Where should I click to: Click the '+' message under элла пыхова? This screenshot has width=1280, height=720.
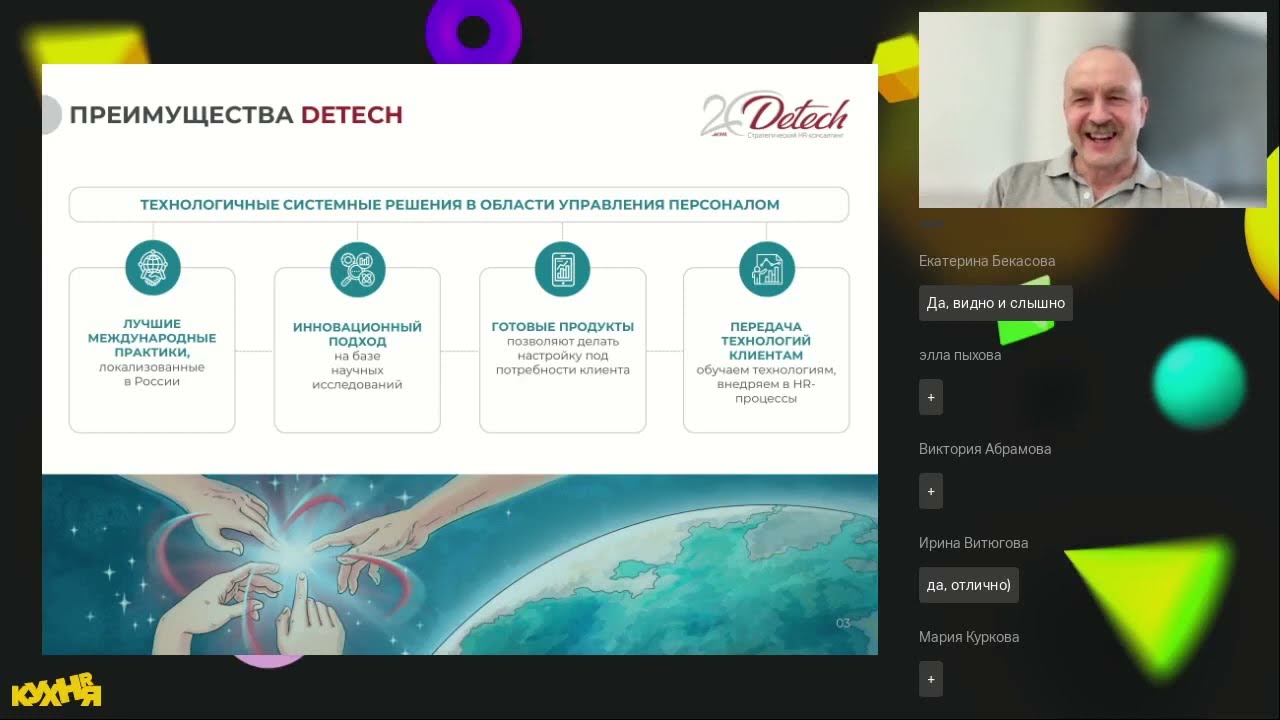point(931,397)
